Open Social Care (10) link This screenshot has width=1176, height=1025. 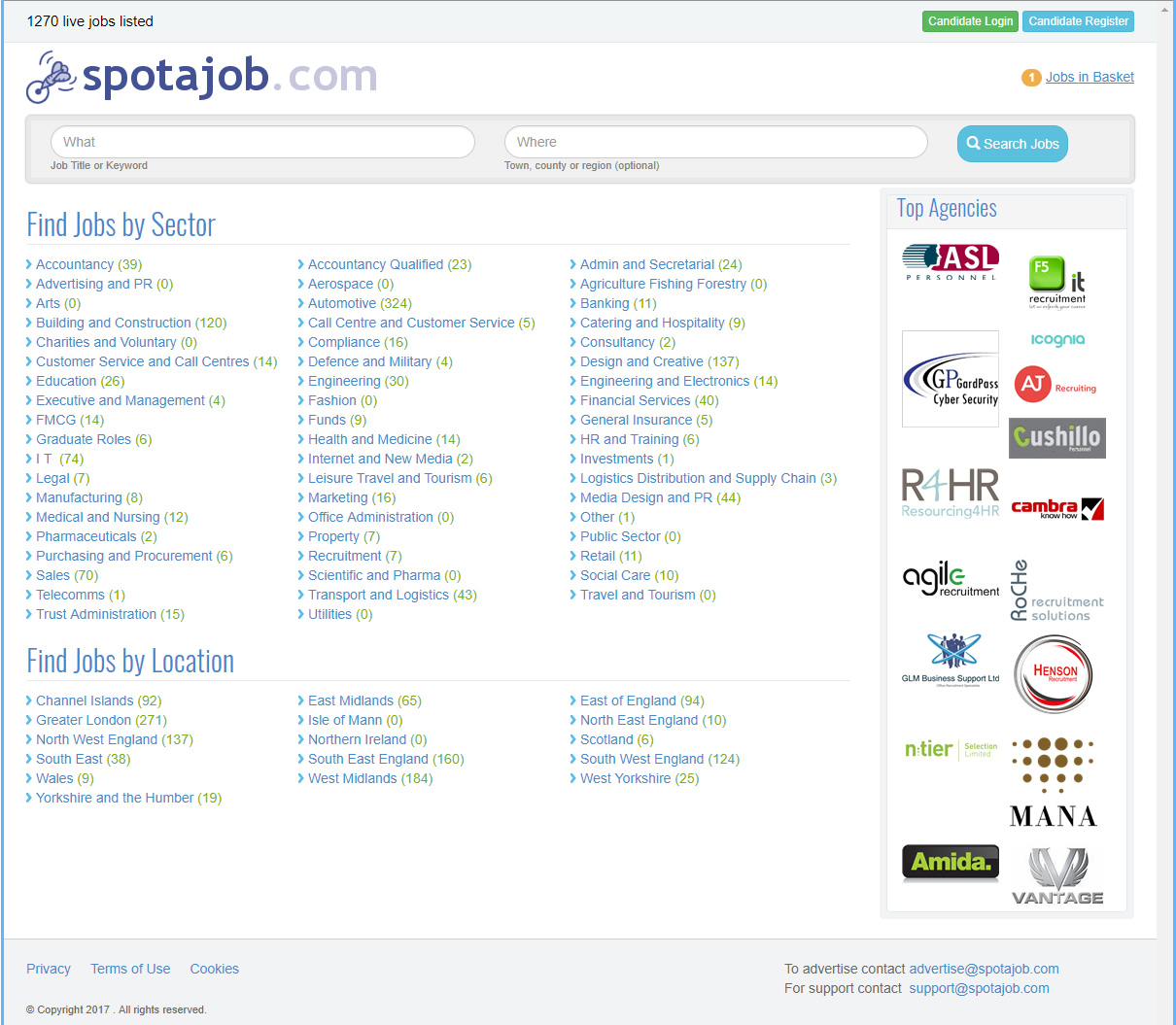tap(629, 575)
